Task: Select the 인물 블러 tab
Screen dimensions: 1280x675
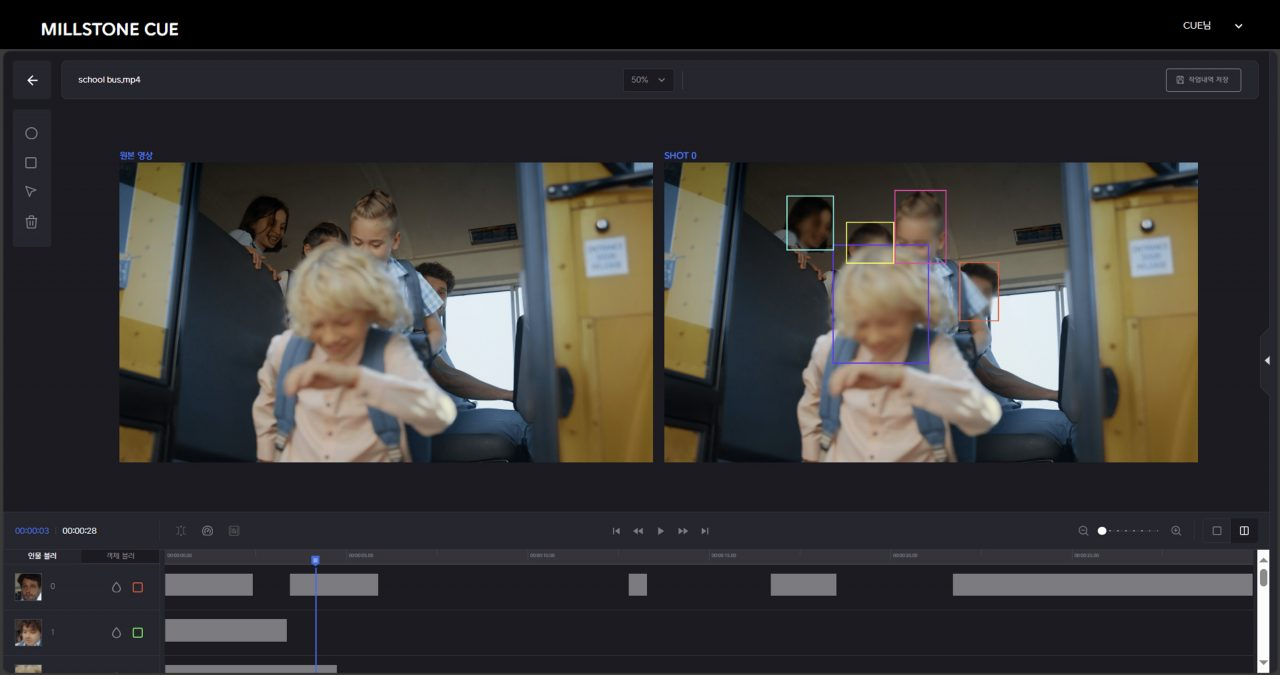Action: [40, 556]
